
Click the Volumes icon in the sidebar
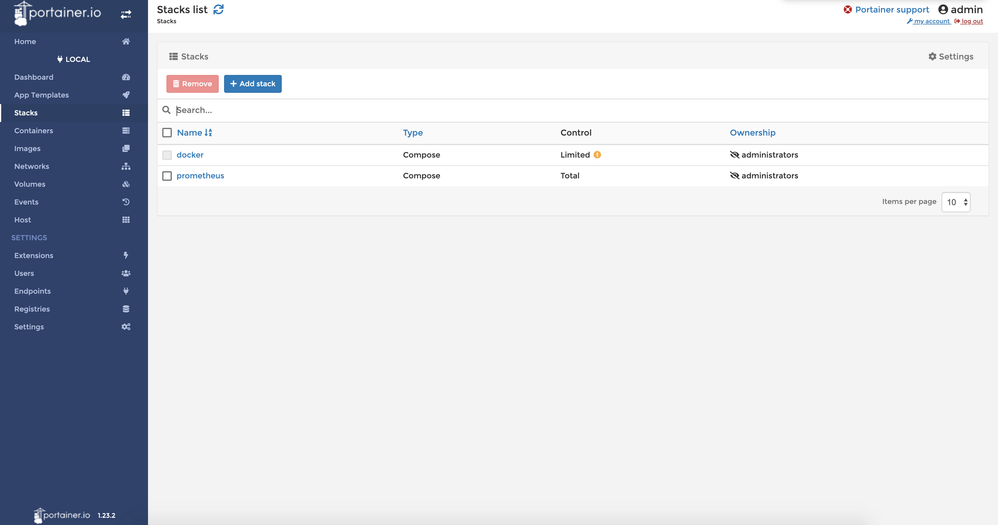[x=126, y=184]
